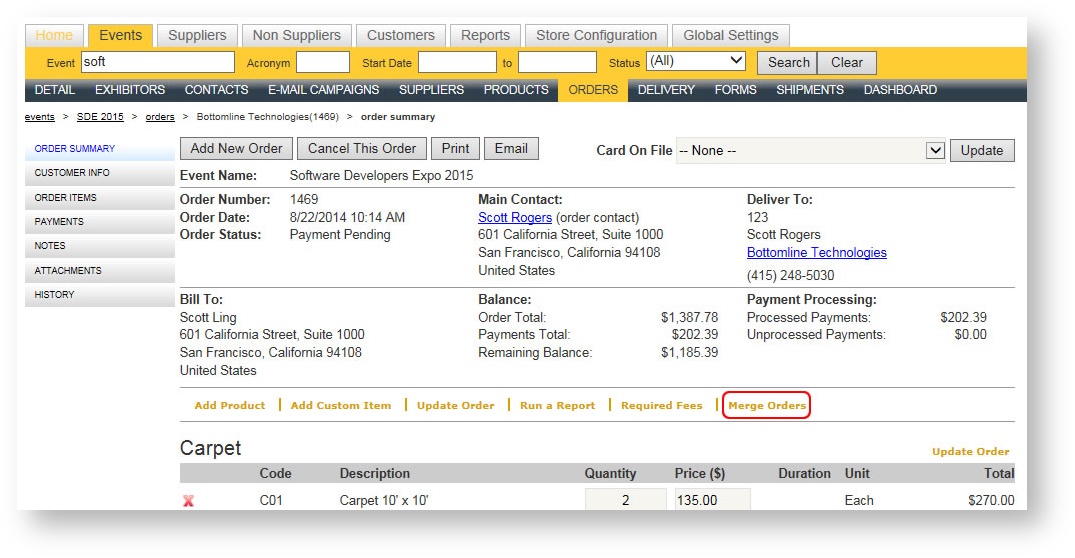This screenshot has width=1075, height=558.
Task: Open the Scott Rogers contact link
Action: coord(515,217)
